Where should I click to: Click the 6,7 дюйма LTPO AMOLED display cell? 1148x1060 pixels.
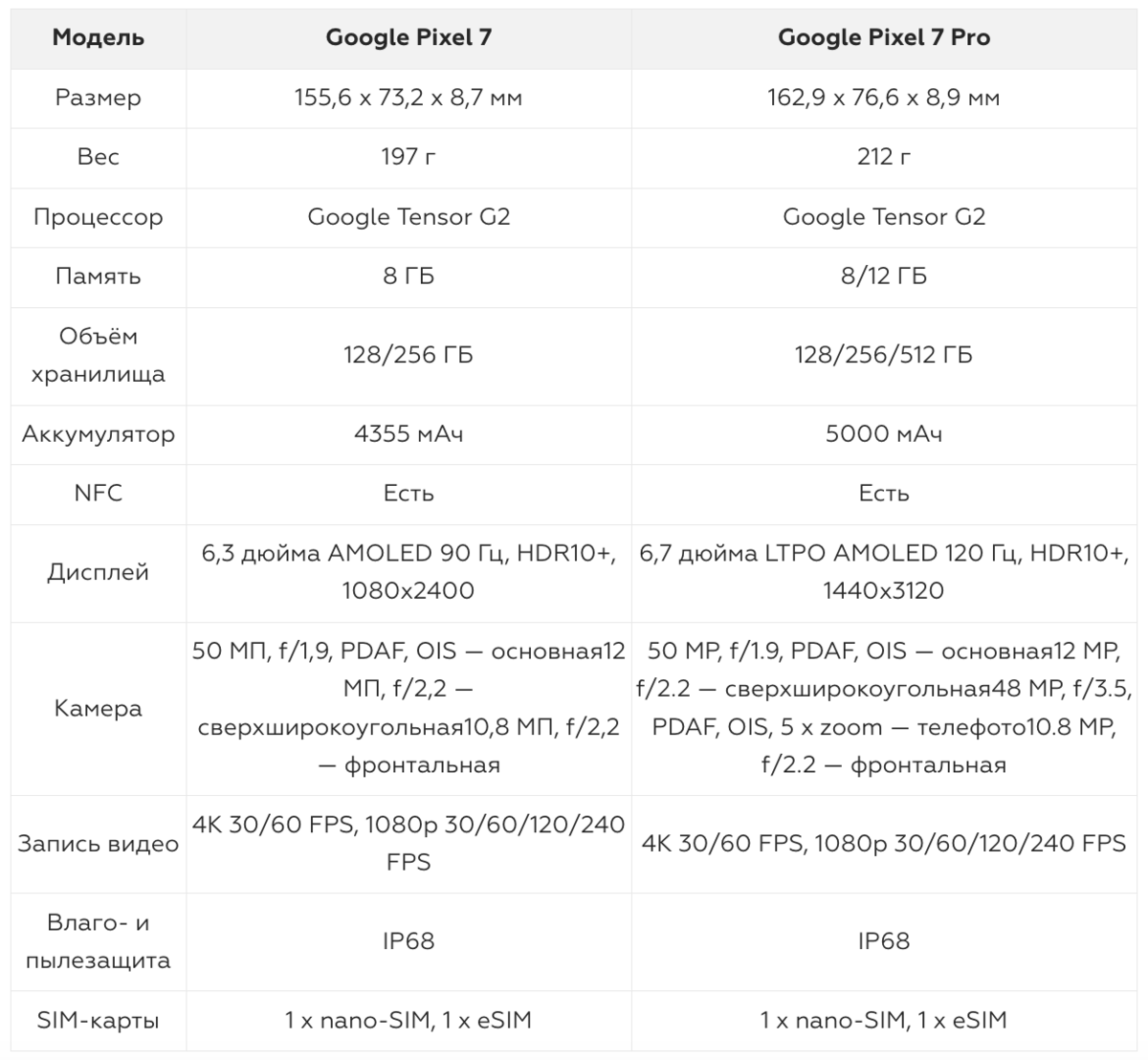tap(884, 572)
